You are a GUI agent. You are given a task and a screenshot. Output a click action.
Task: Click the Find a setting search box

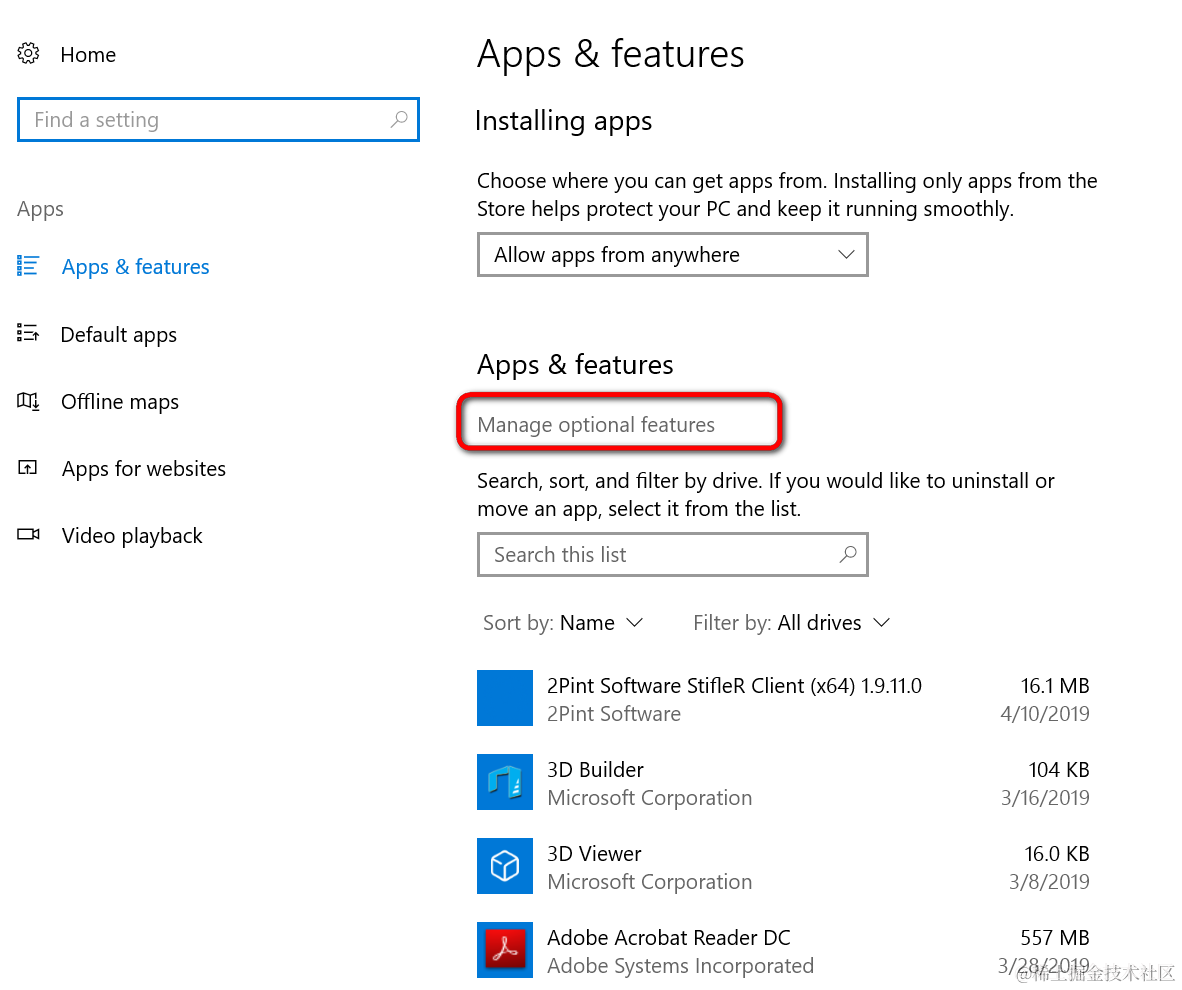(218, 119)
